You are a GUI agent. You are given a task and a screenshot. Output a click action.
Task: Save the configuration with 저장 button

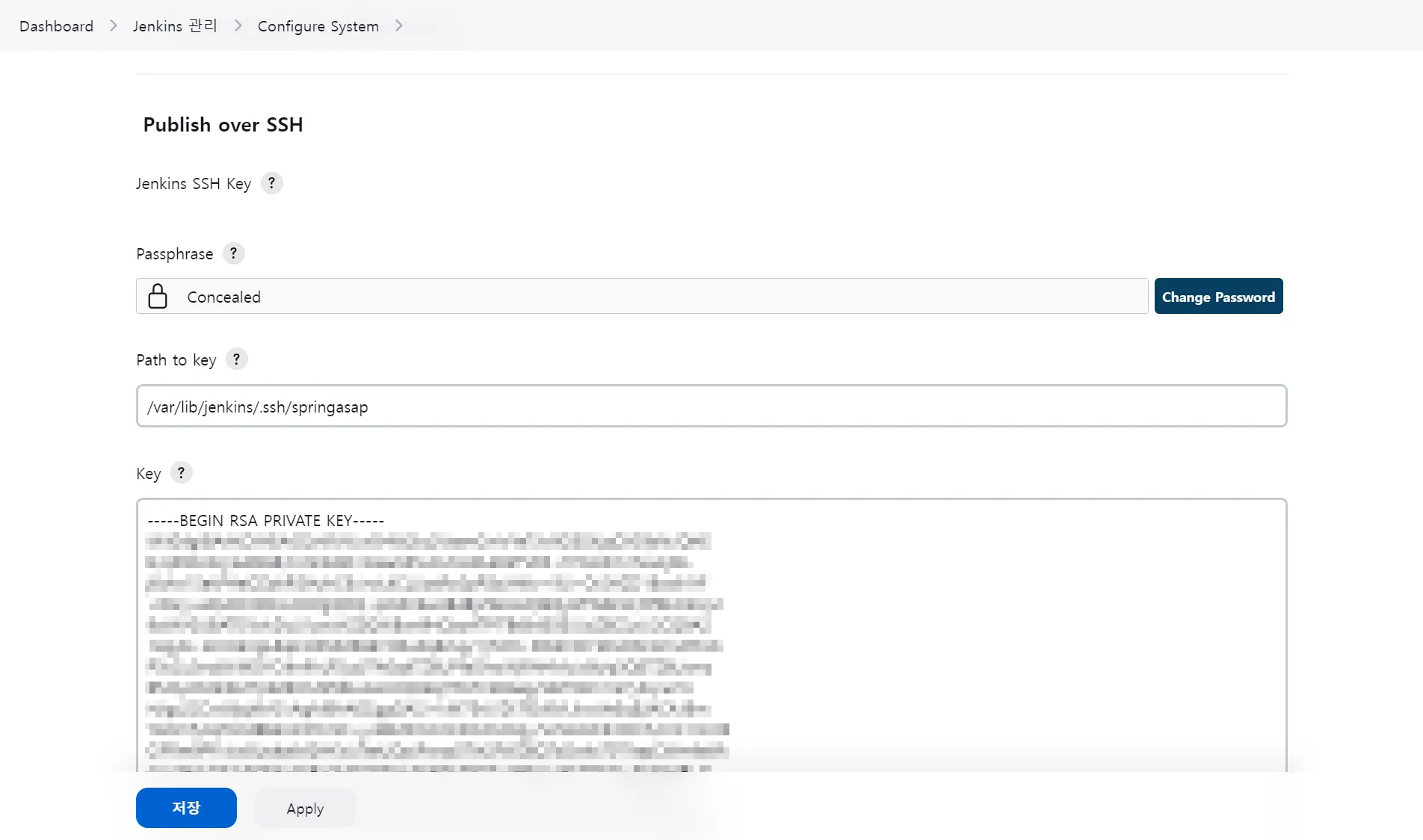click(x=186, y=808)
